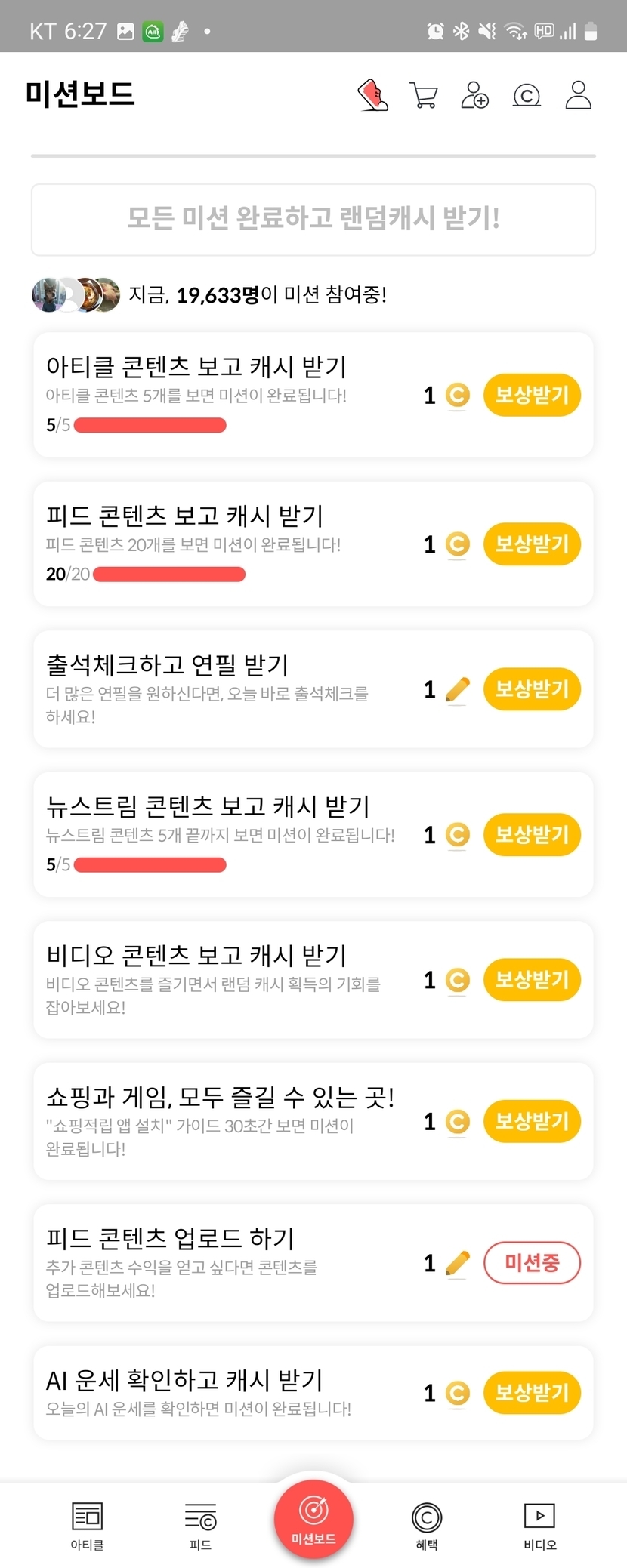Open the shopping cart icon
Viewport: 627px width, 1568px height.
pos(423,96)
